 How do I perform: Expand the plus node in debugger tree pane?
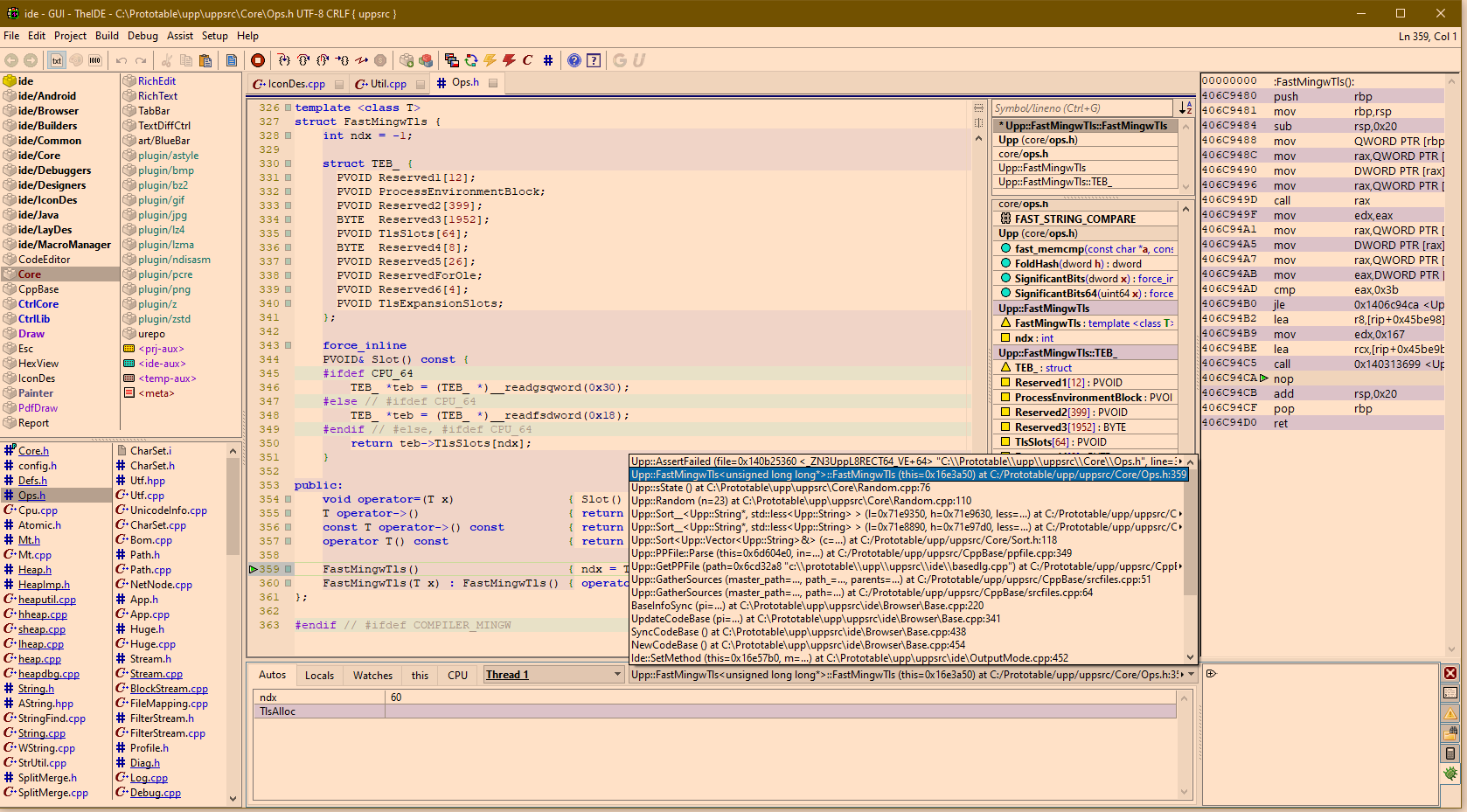[x=1211, y=674]
